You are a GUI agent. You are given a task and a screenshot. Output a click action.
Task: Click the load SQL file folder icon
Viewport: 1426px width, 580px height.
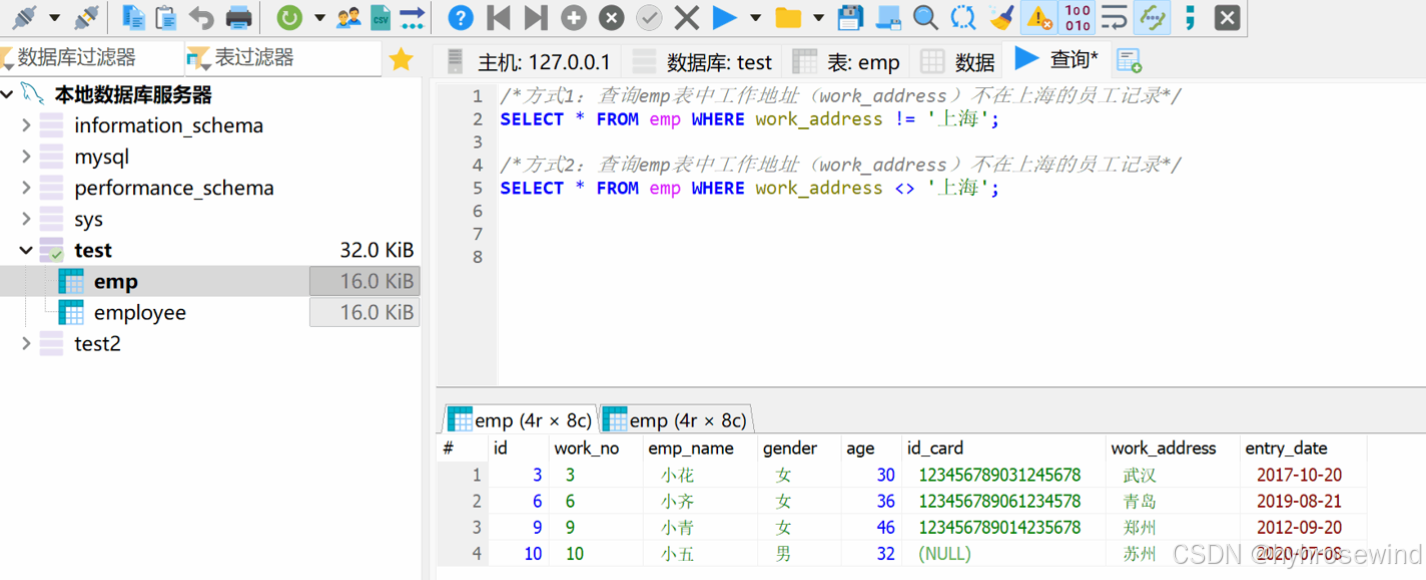coord(788,17)
